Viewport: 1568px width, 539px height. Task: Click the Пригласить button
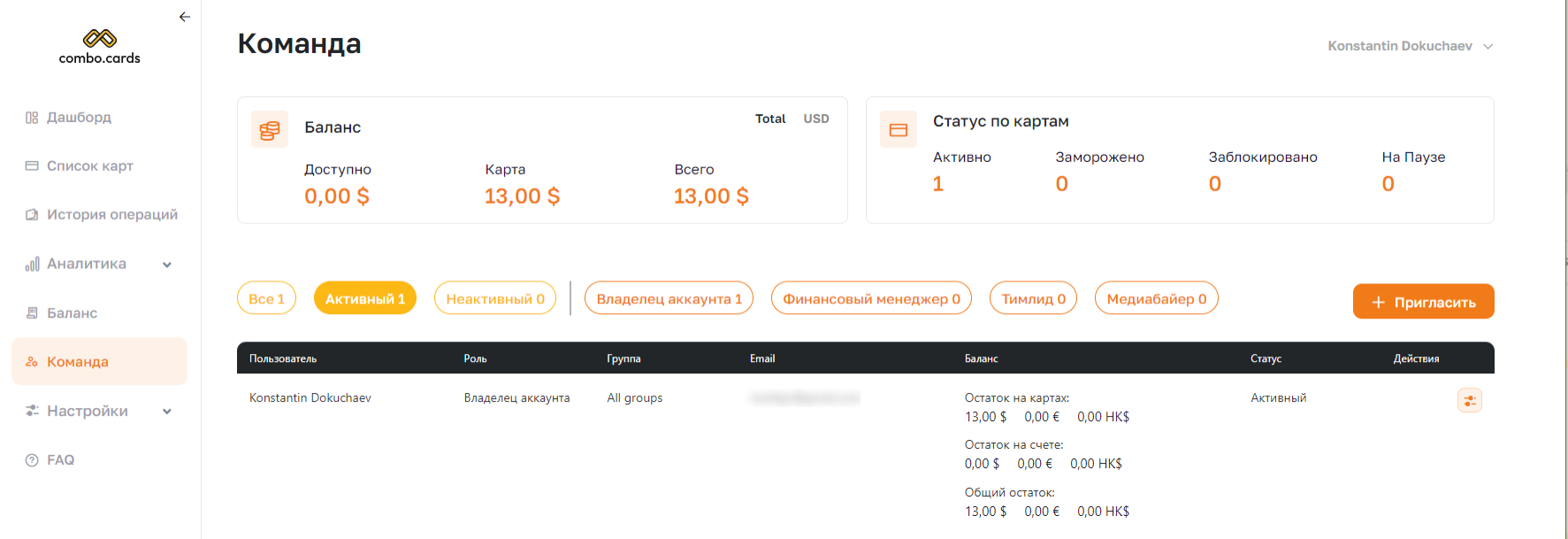coord(1423,302)
